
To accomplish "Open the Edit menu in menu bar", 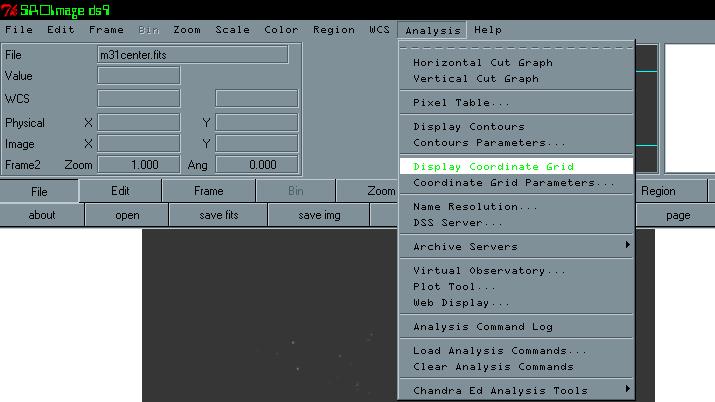I will (60, 30).
